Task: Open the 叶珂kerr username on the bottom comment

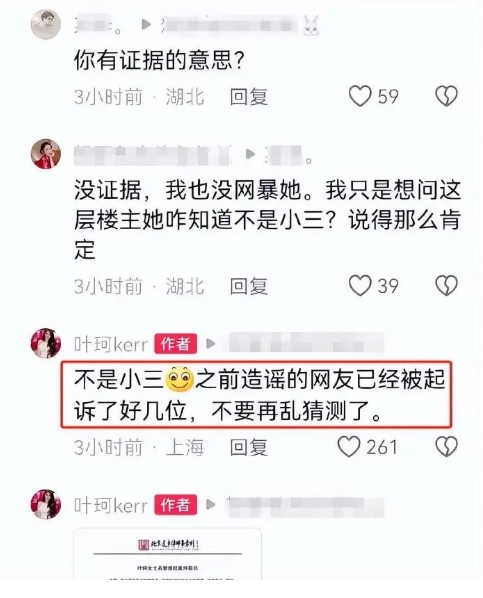Action: pyautogui.click(x=111, y=505)
